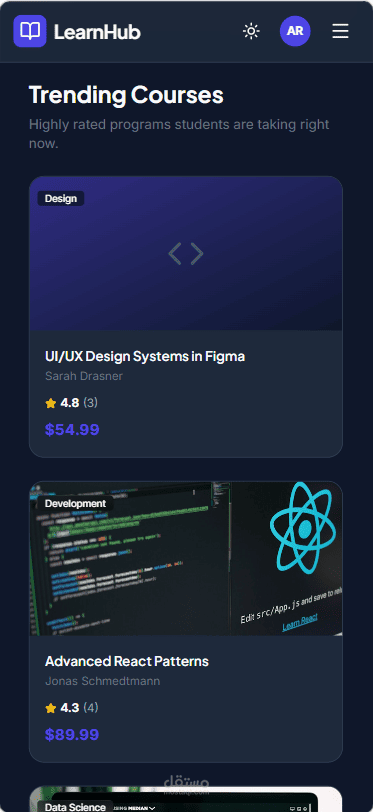Click instructor name Jonas Schmedtmann
The width and height of the screenshot is (373, 812).
103,681
